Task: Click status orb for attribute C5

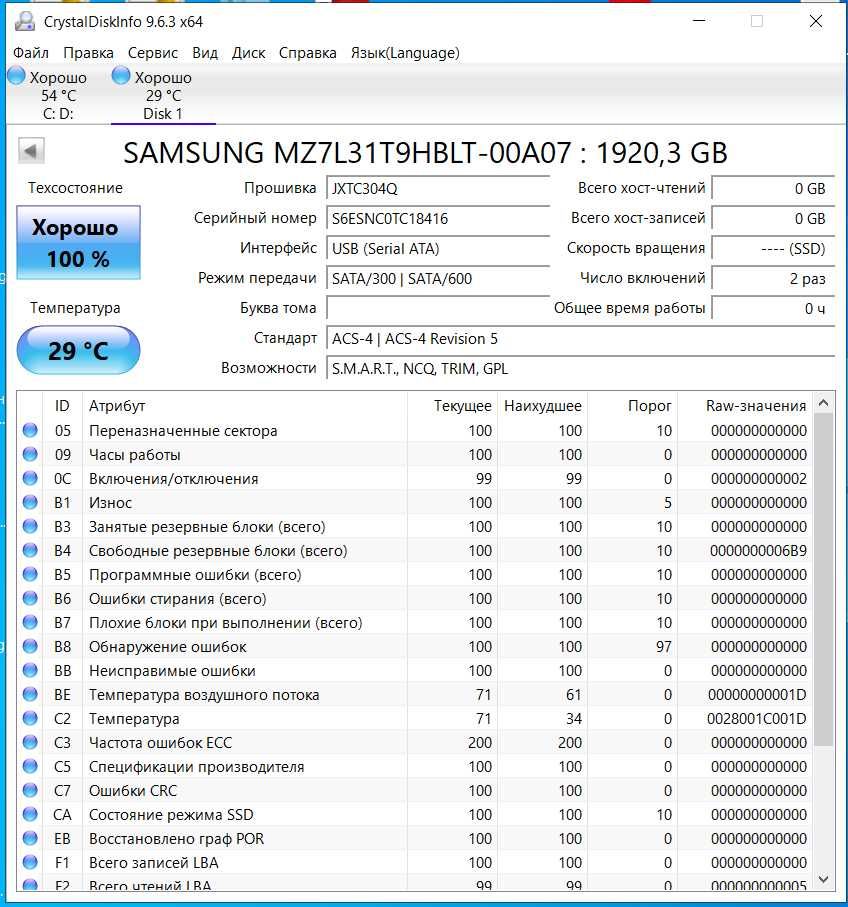Action: [x=30, y=766]
